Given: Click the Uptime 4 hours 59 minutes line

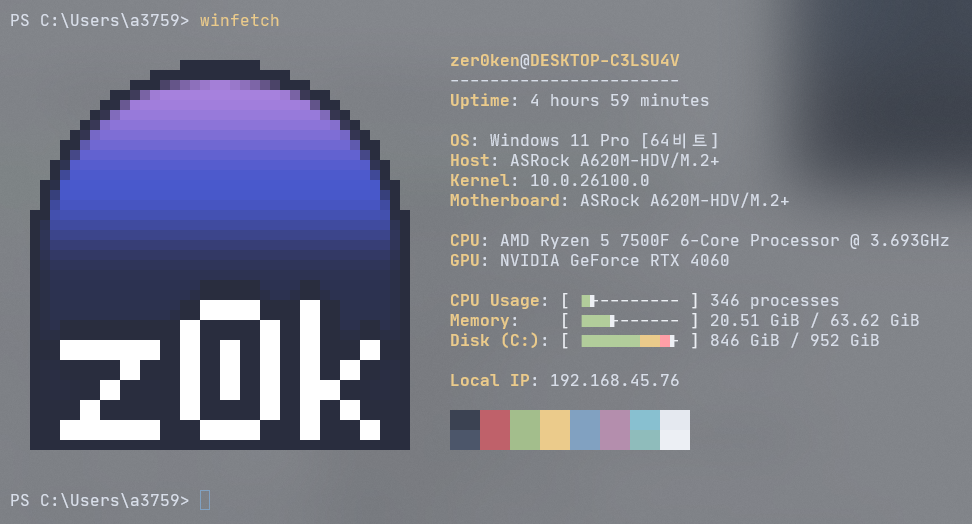Looking at the screenshot, I should pyautogui.click(x=580, y=100).
